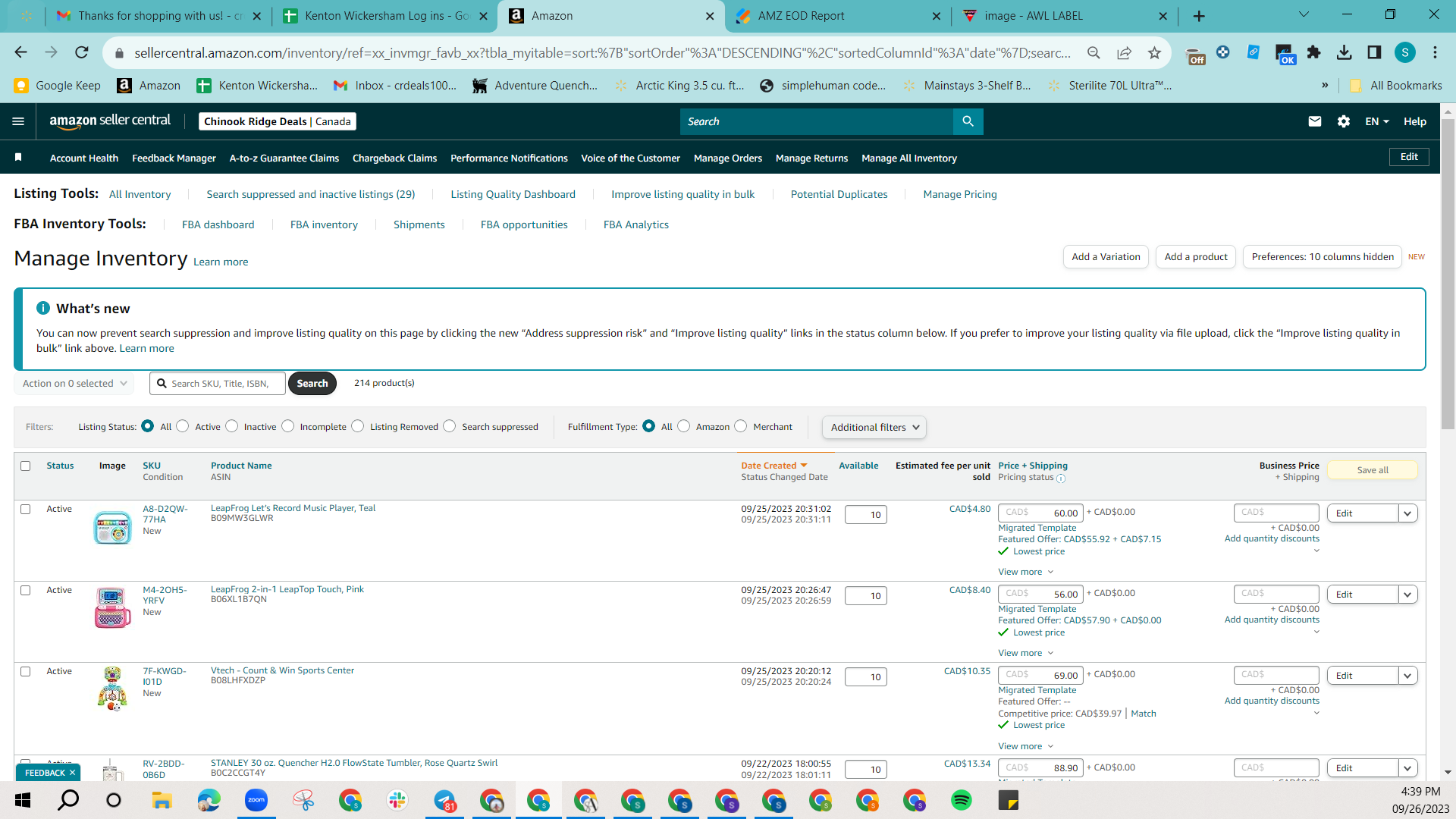This screenshot has height=819, width=1456.
Task: Select the Inactive listing status radio
Action: pos(232,426)
